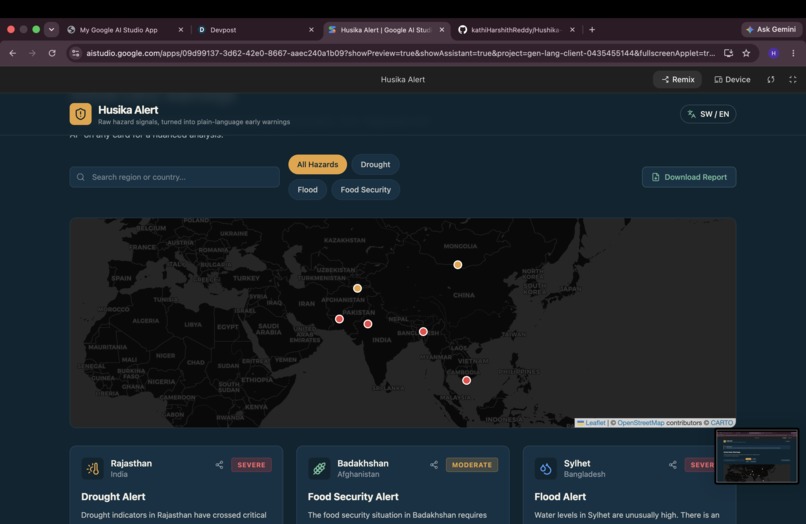
Task: Open the Chrome profile avatar H
Action: (773, 53)
